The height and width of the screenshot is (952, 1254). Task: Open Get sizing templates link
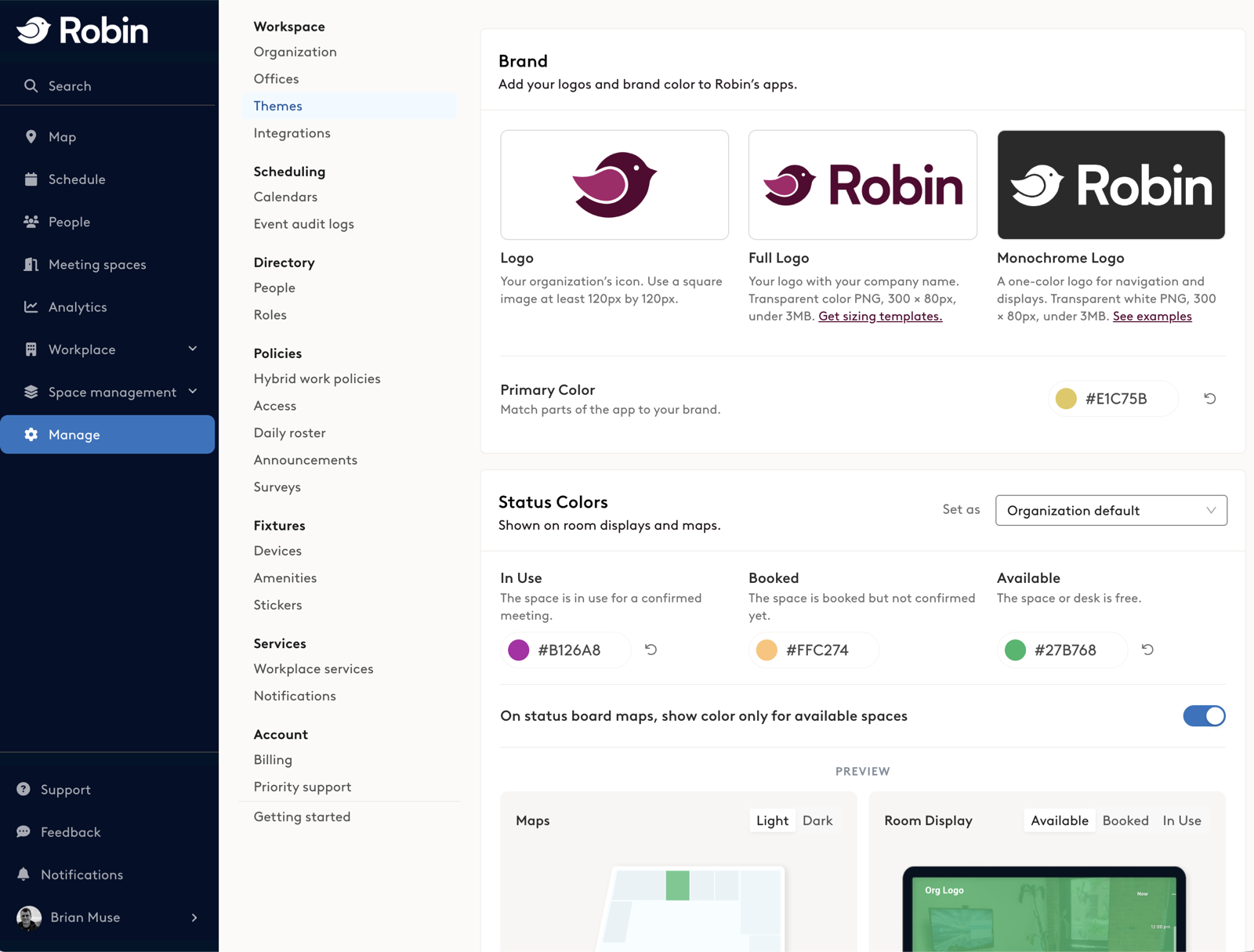coord(880,316)
